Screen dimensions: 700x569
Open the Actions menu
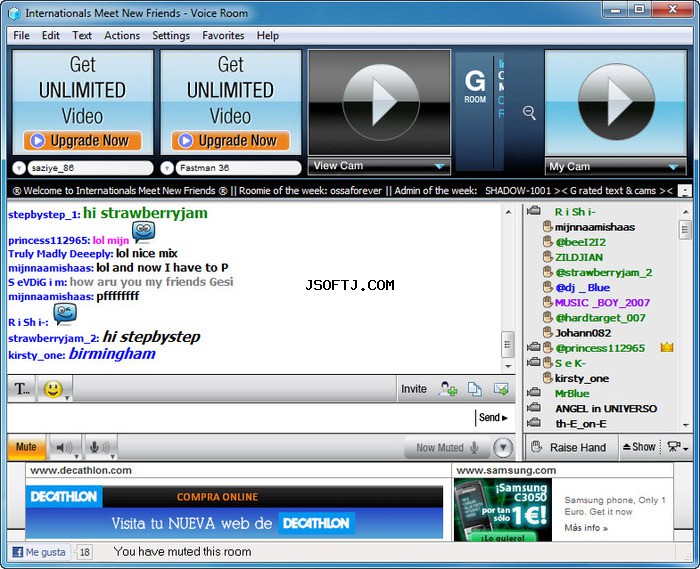pos(122,36)
